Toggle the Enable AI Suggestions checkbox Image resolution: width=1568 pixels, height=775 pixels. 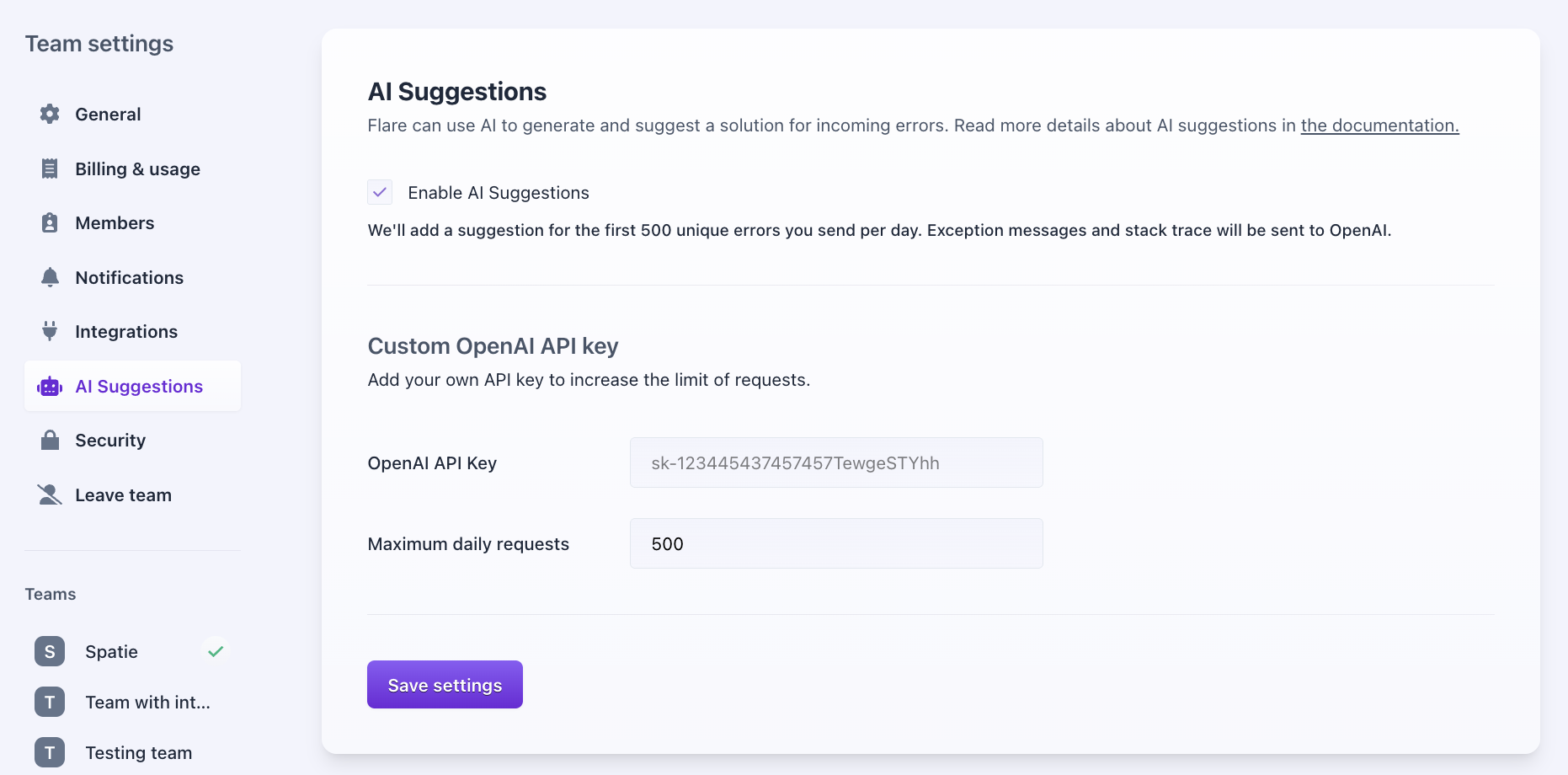coord(380,192)
